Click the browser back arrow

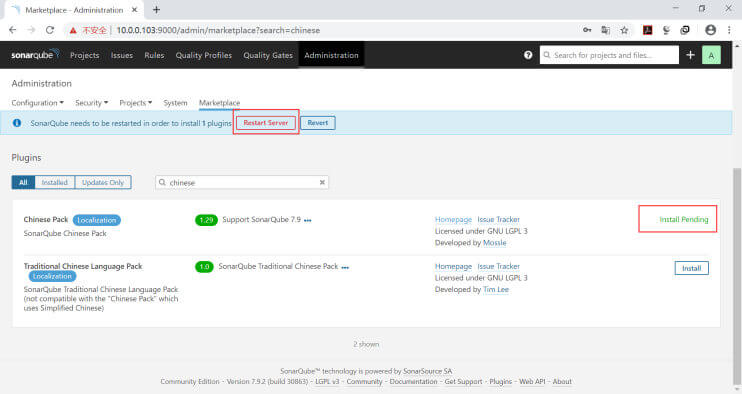click(x=13, y=30)
